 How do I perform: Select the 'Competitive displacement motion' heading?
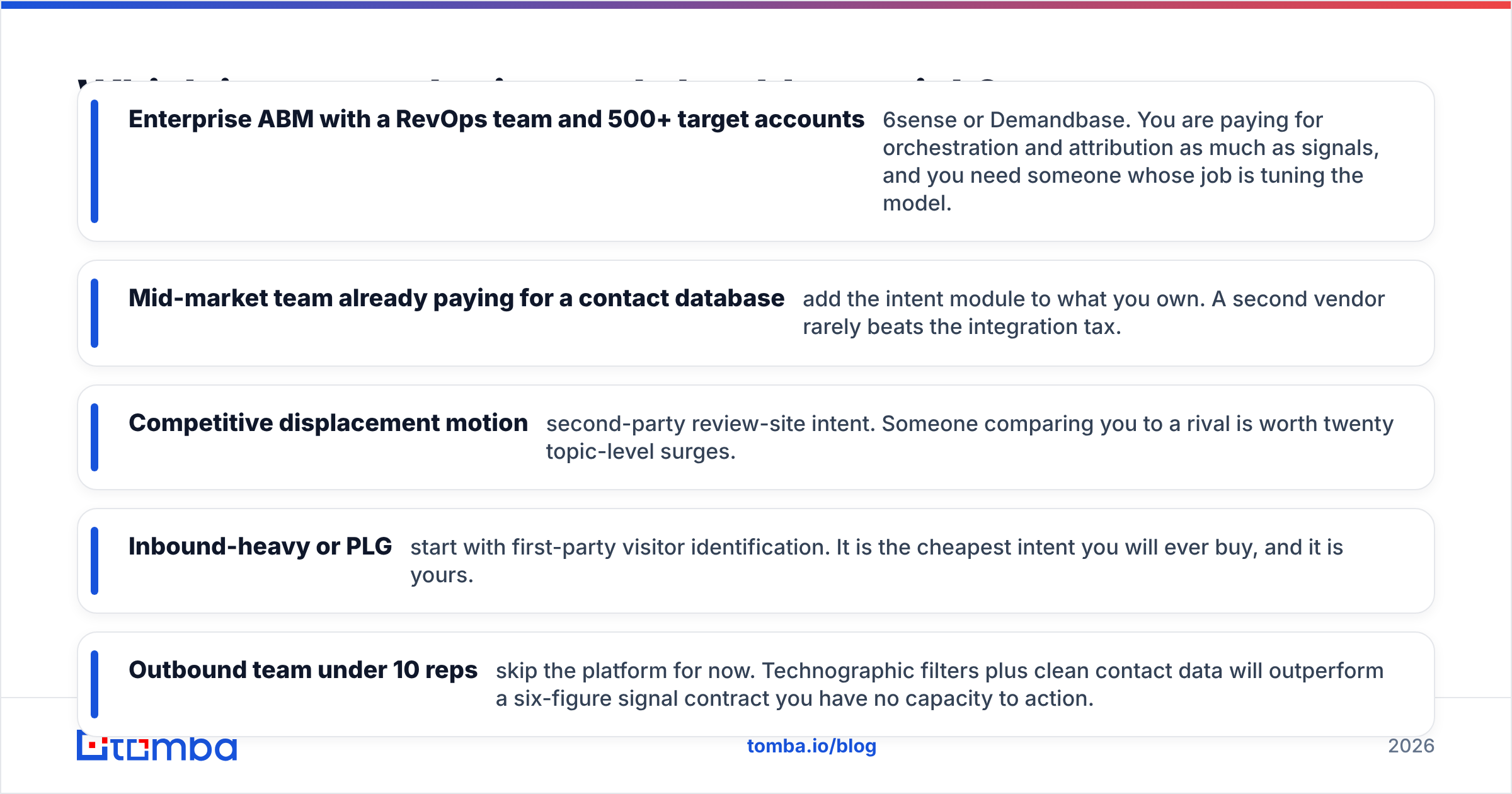coord(328,423)
